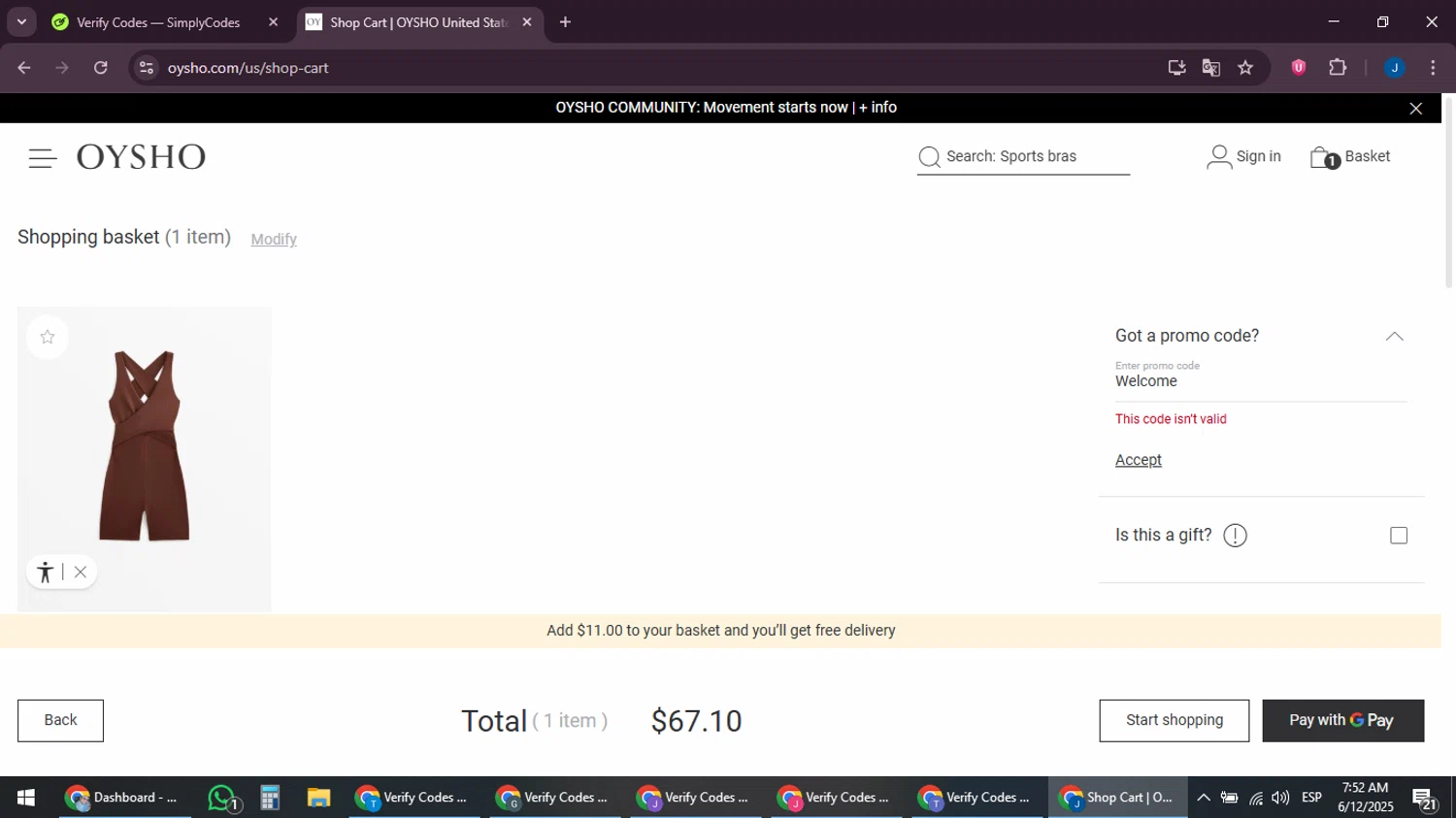1456x818 pixels.
Task: Click the promo code input field
Action: coord(1261,381)
